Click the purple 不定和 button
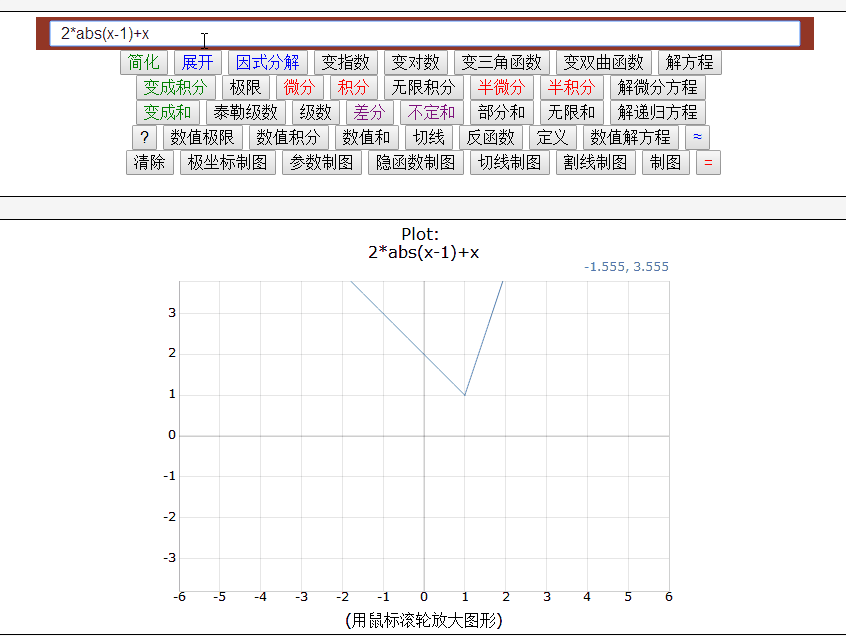846x636 pixels. tap(432, 113)
